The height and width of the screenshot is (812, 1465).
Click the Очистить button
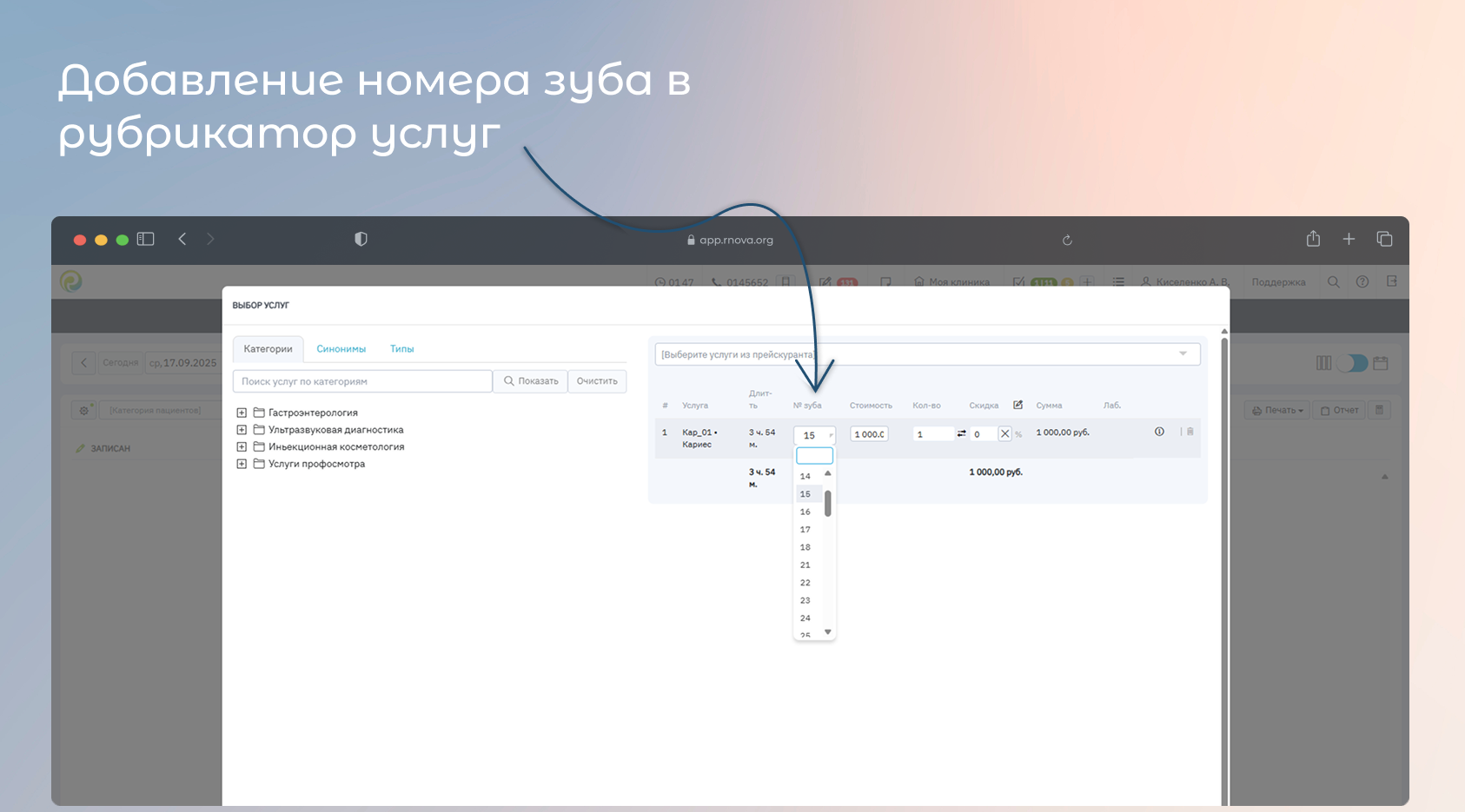597,381
